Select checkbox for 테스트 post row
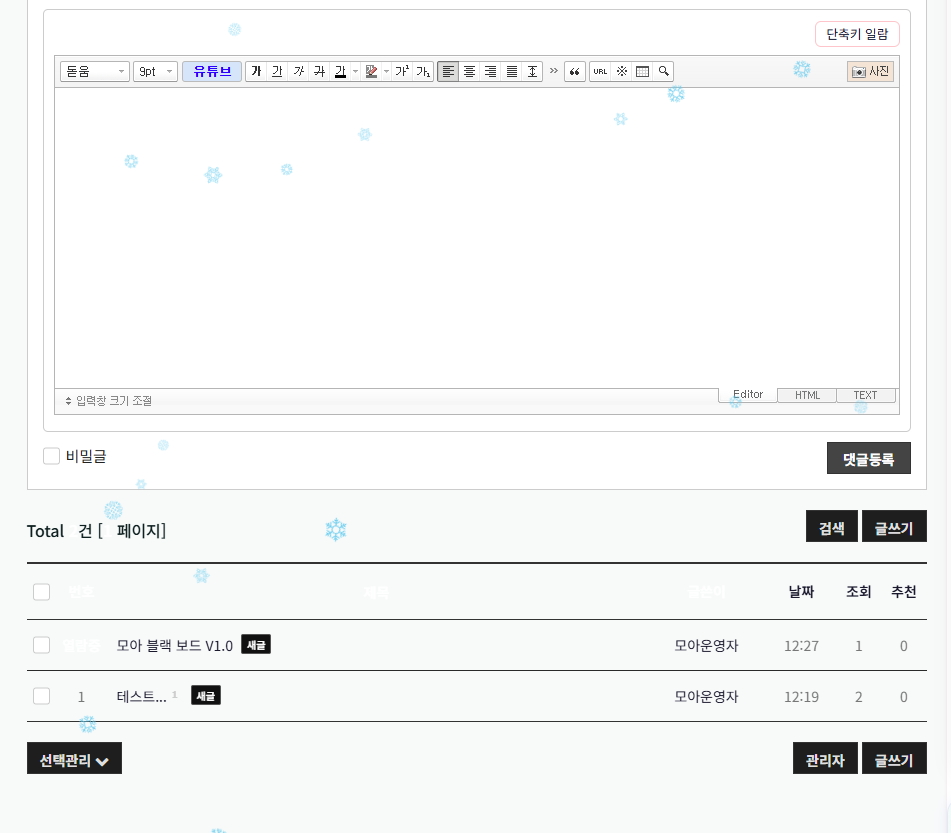Screen dimensions: 951x833 pyautogui.click(x=41, y=696)
